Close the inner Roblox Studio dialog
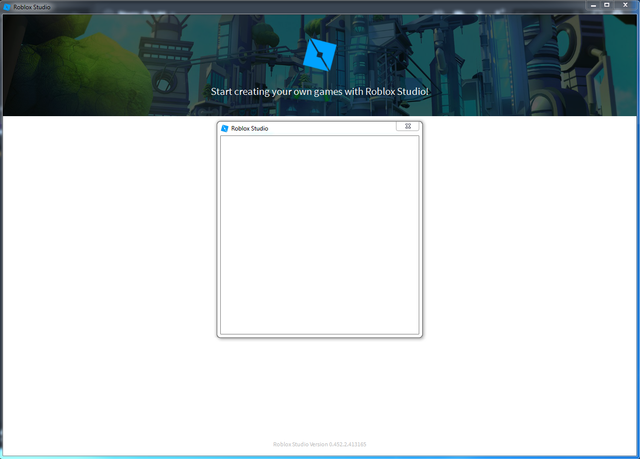 pyautogui.click(x=407, y=126)
